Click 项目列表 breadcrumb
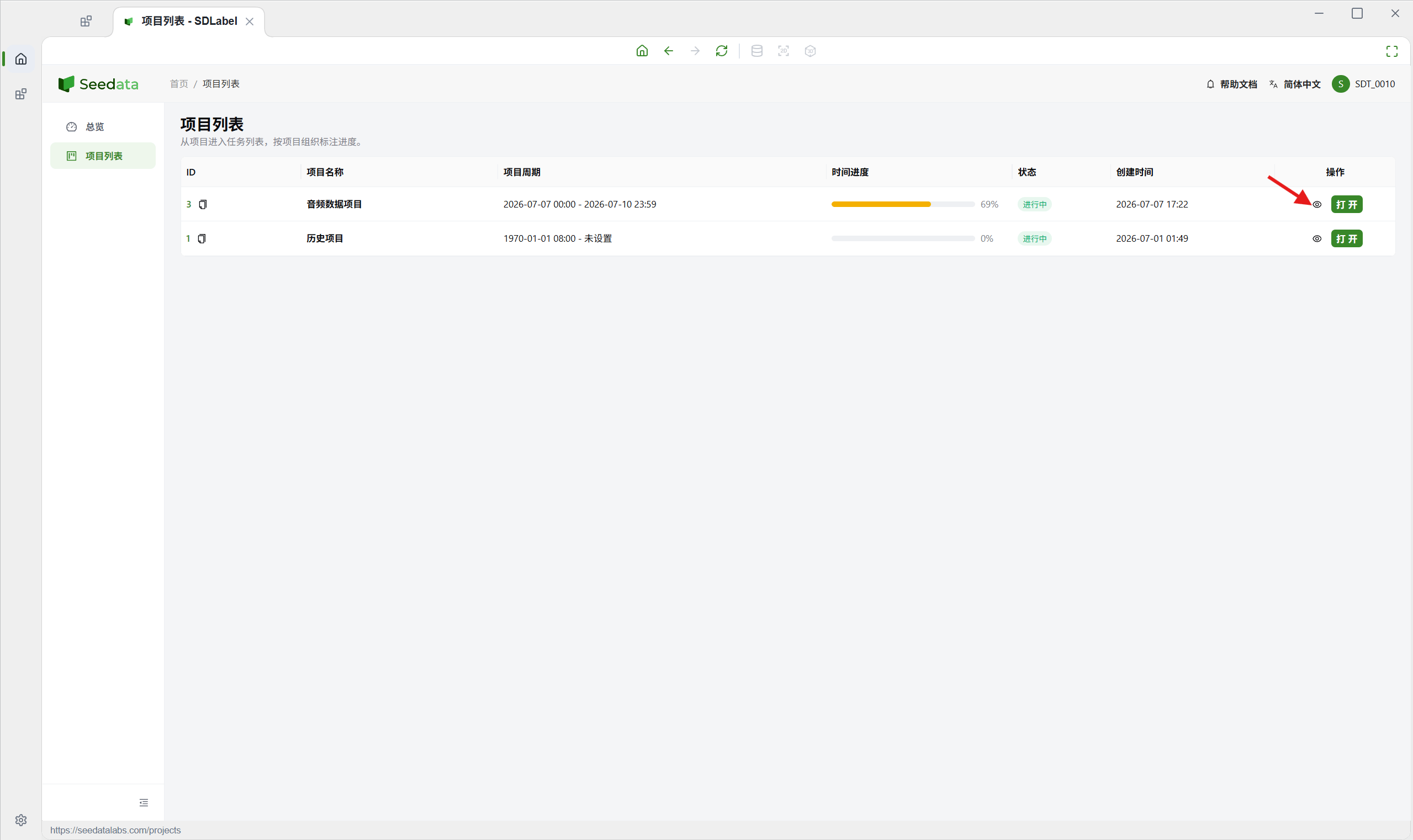The height and width of the screenshot is (840, 1413). click(x=221, y=84)
